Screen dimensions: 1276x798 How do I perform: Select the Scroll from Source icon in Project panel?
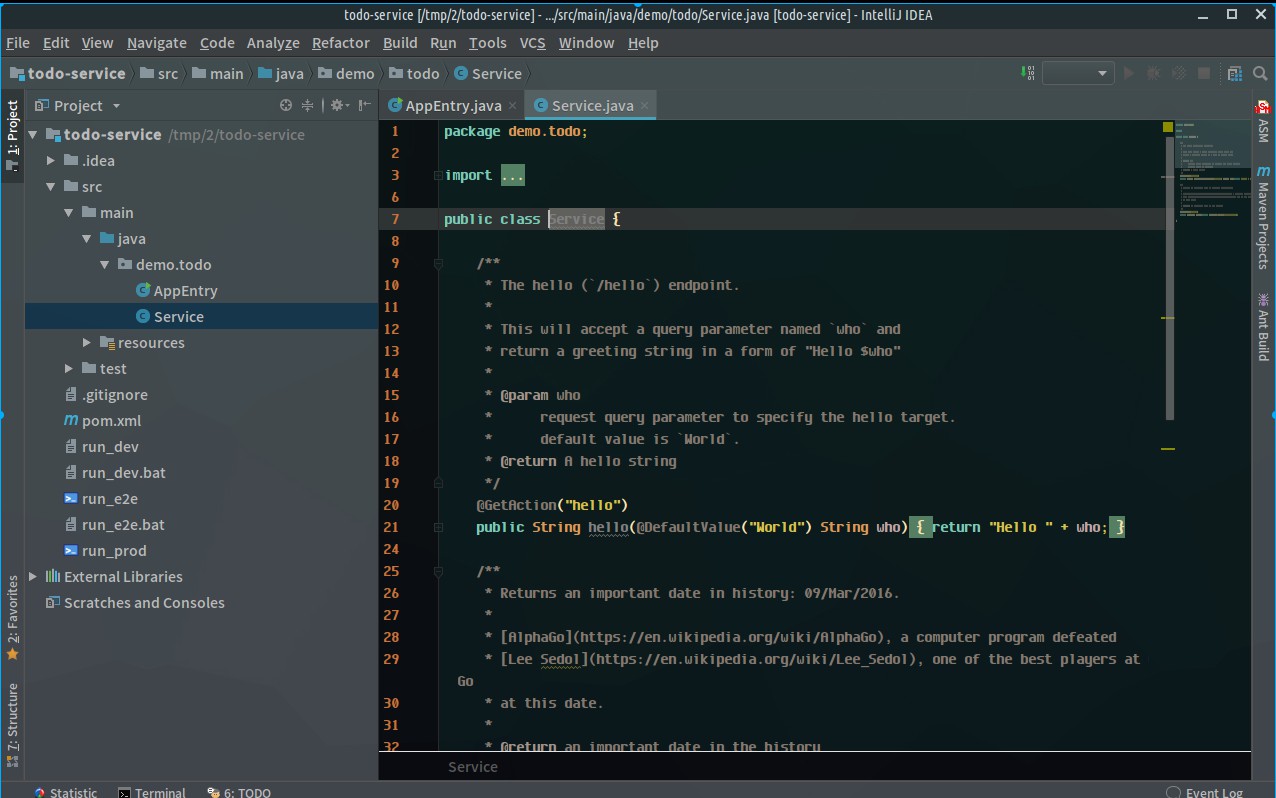(285, 105)
